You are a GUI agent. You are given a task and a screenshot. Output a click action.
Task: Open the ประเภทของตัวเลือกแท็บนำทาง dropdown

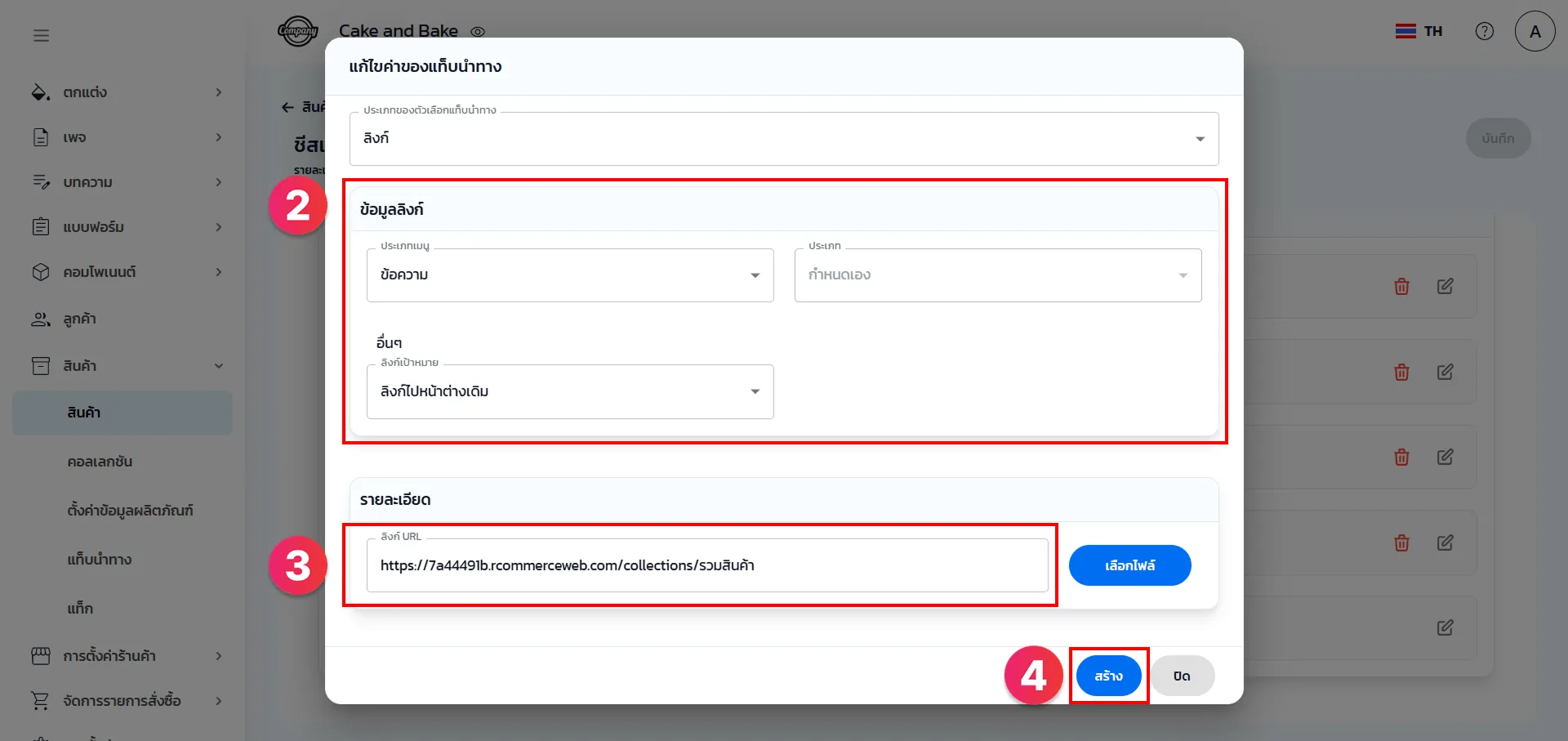tap(784, 139)
